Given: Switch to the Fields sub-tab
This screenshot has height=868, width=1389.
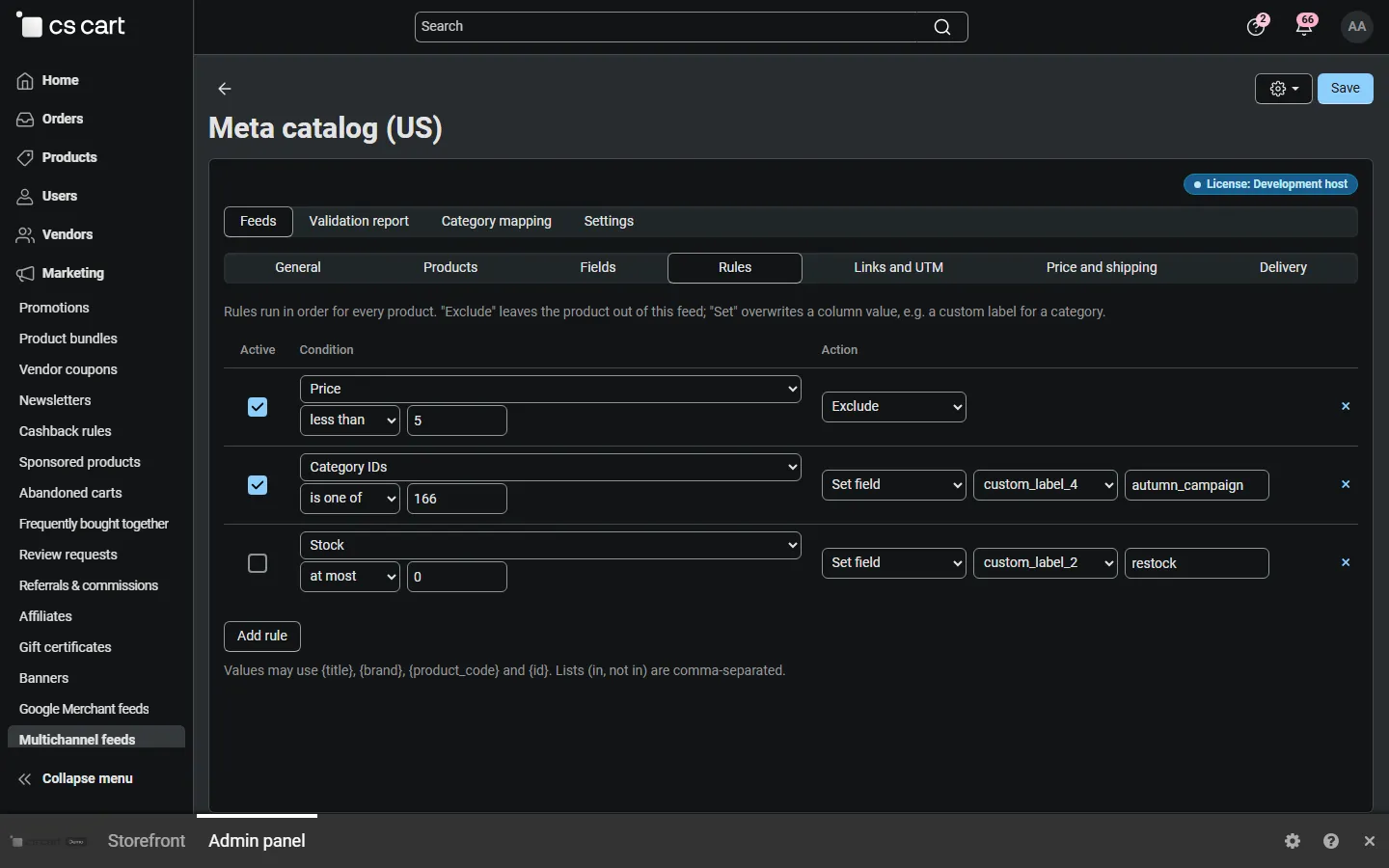Looking at the screenshot, I should 598,268.
